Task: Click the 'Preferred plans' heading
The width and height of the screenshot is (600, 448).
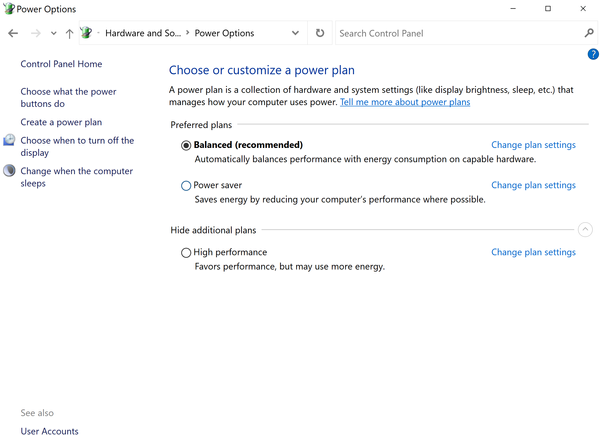Action: pyautogui.click(x=201, y=125)
